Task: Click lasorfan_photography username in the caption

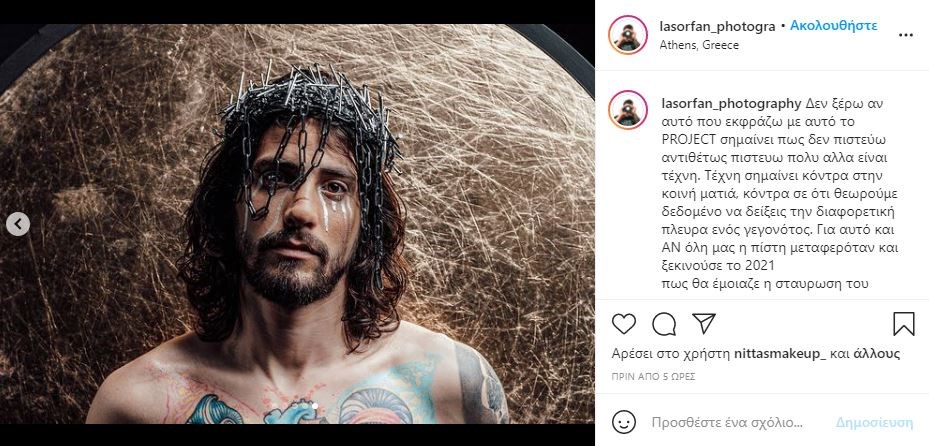Action: (731, 103)
